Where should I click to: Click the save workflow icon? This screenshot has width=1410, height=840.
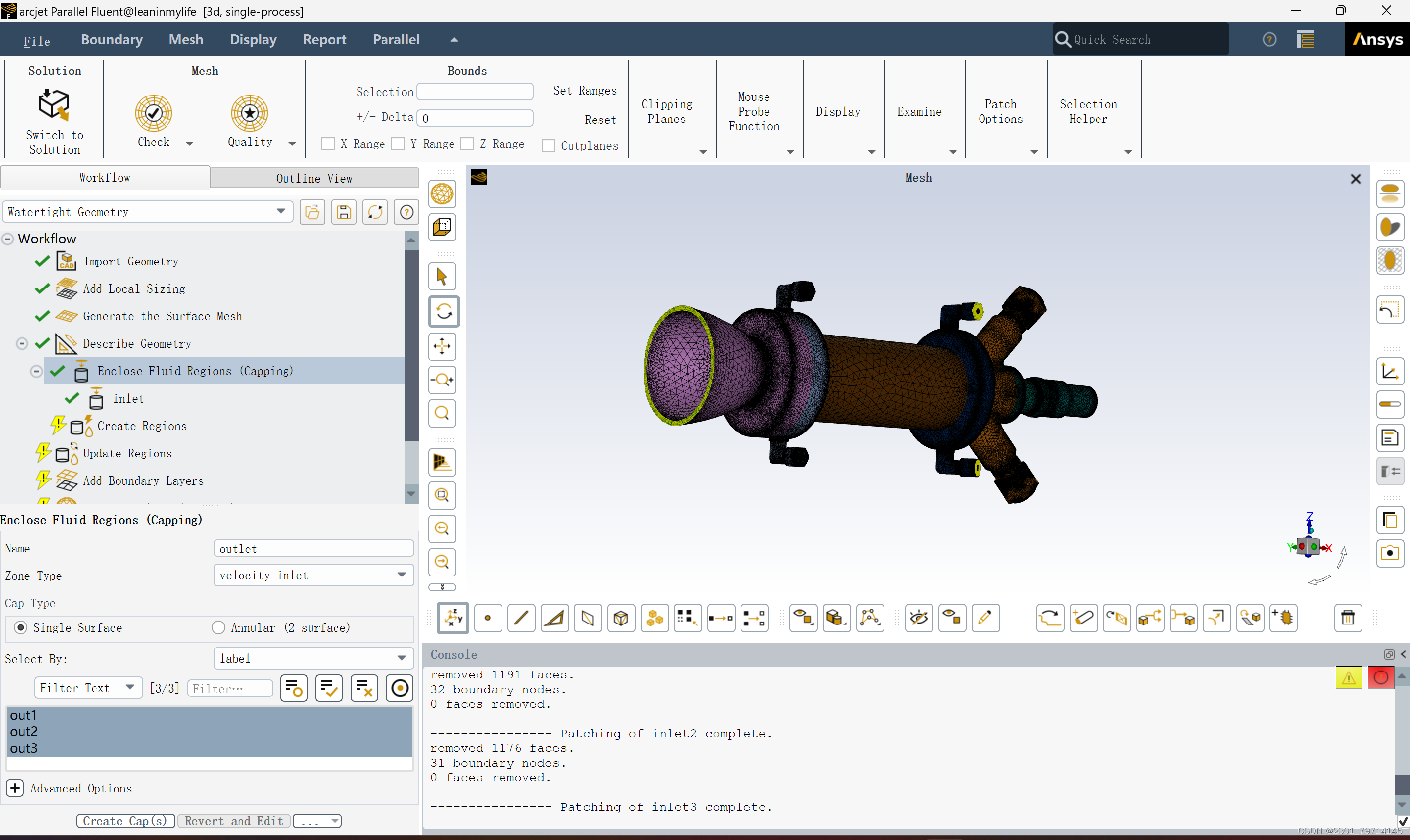(x=343, y=212)
